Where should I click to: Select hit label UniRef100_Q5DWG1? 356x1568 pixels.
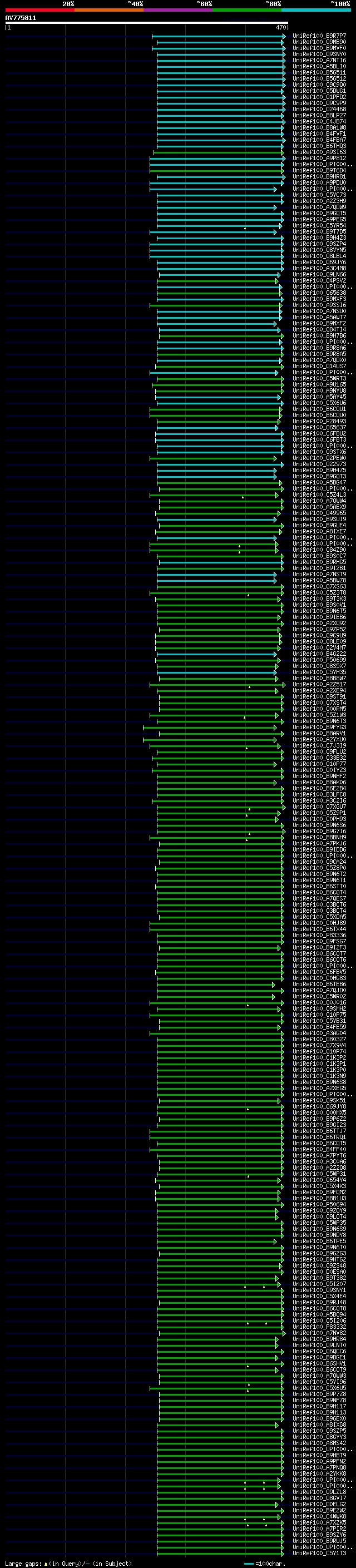pyautogui.click(x=319, y=91)
